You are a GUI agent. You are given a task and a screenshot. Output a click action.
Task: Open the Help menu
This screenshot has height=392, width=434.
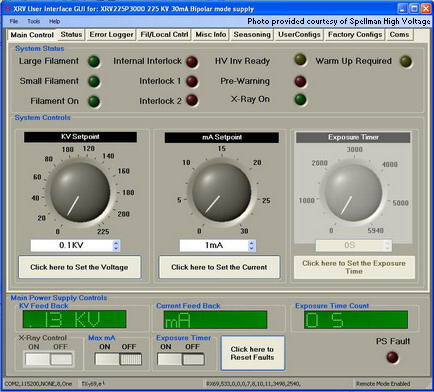[x=54, y=21]
